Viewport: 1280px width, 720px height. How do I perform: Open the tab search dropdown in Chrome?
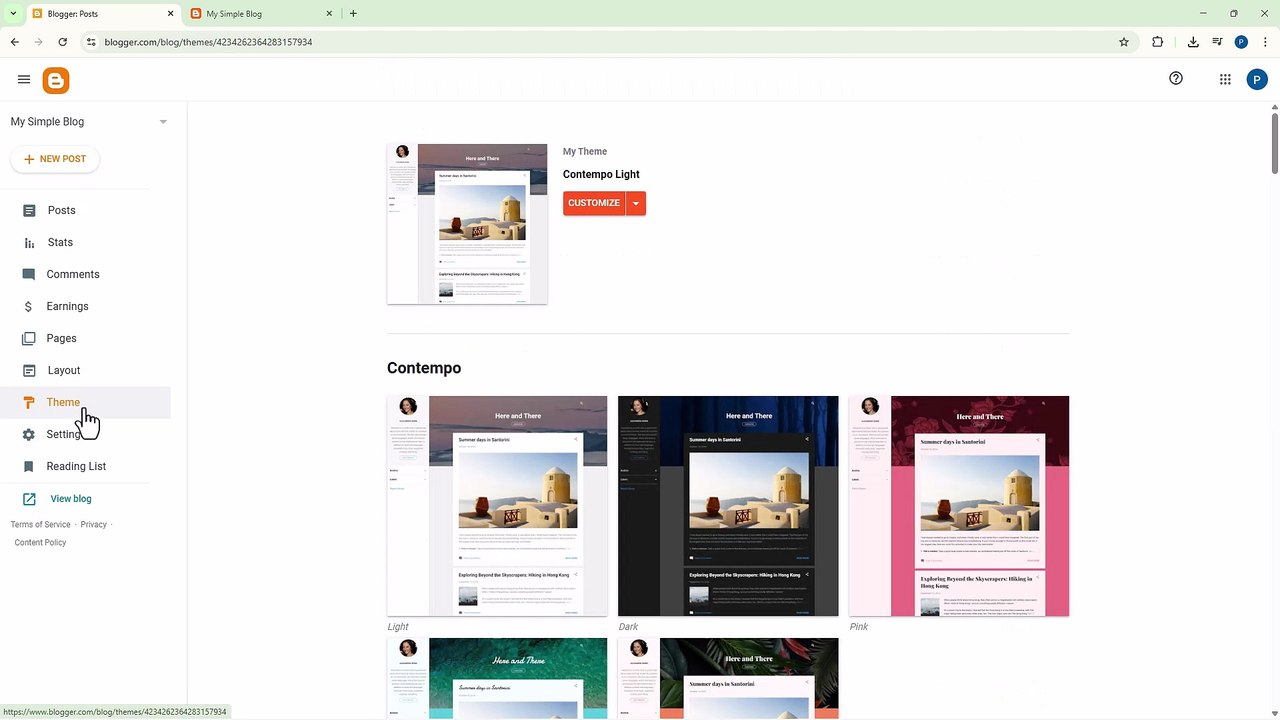pos(13,13)
